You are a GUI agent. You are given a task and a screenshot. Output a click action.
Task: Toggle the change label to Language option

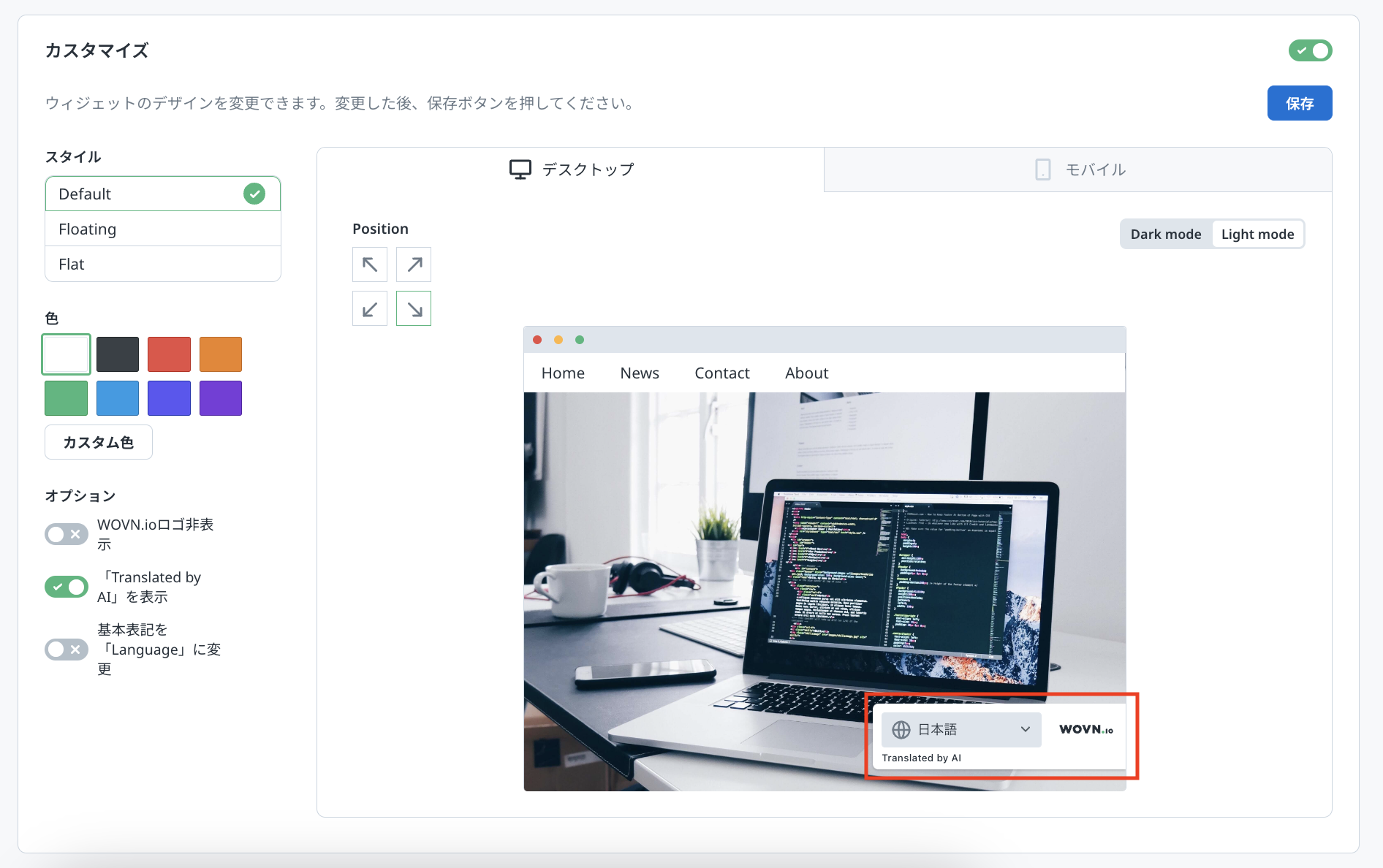click(67, 650)
